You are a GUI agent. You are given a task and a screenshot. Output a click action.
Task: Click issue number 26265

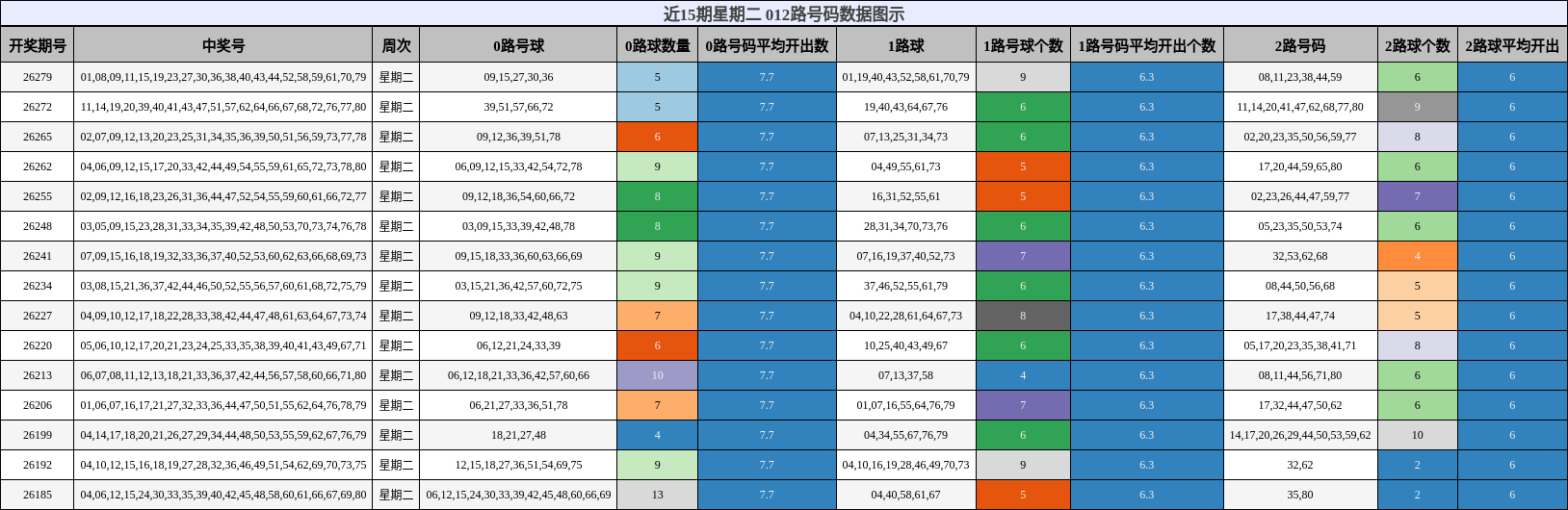[x=38, y=137]
